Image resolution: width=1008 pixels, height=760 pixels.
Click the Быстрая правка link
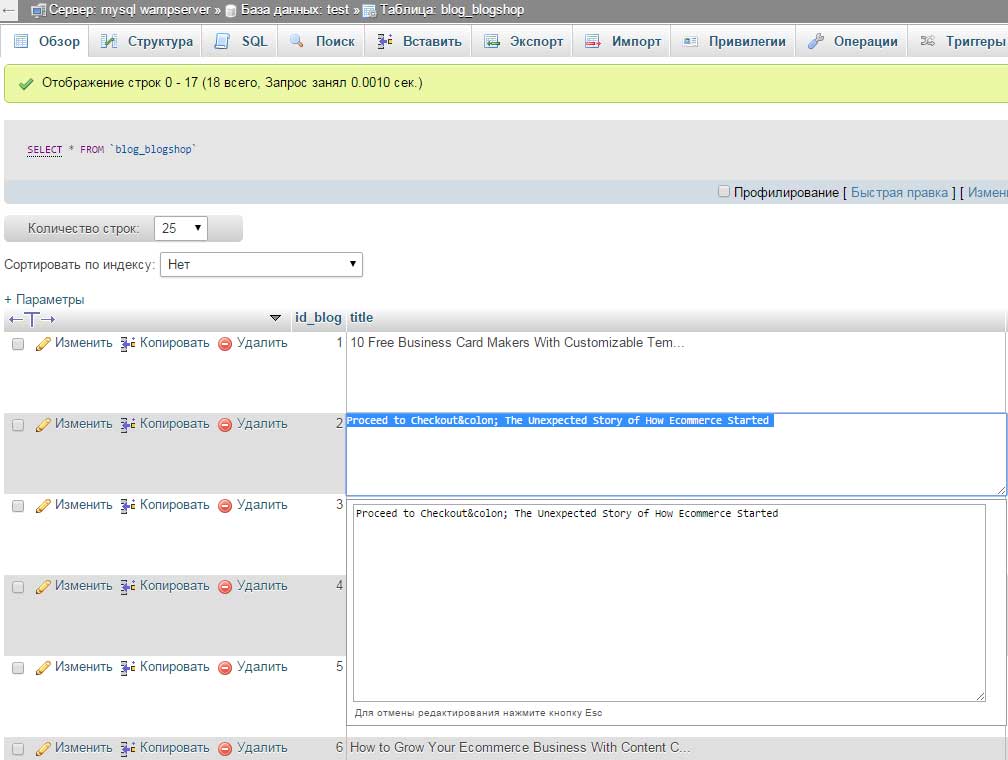[899, 192]
